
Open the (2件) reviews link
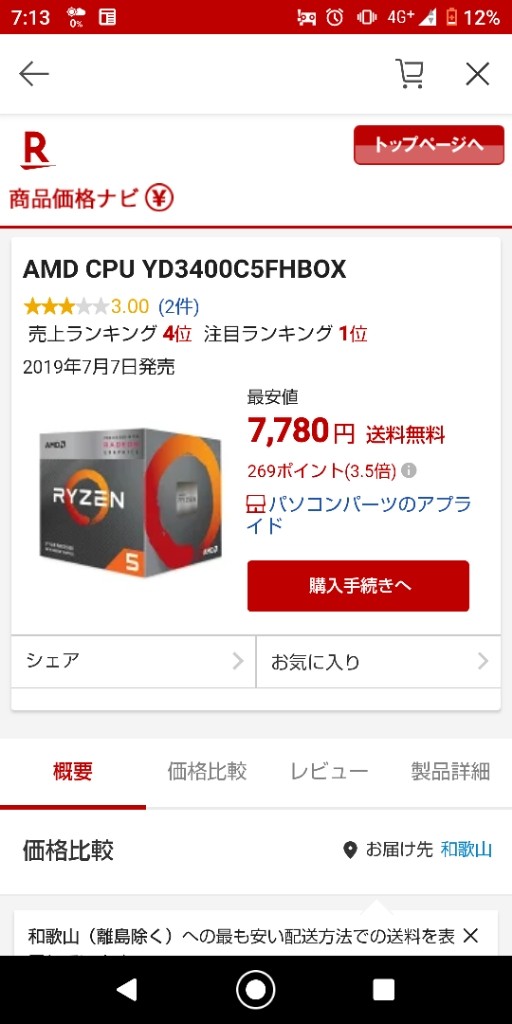point(178,306)
